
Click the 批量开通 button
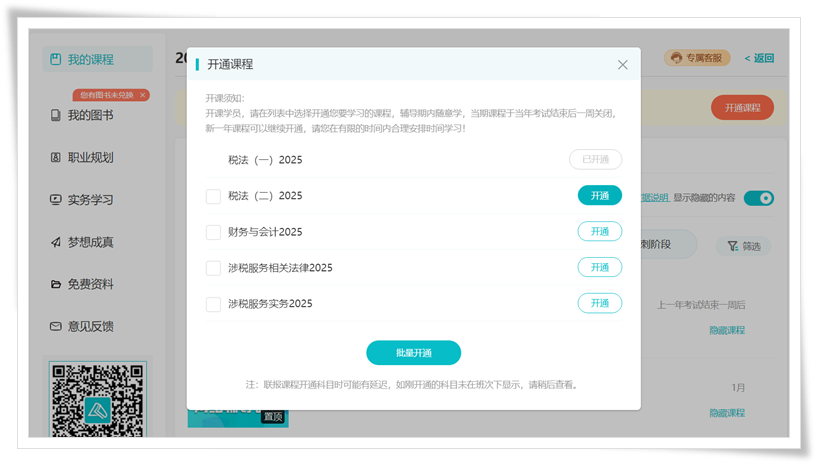coord(413,353)
